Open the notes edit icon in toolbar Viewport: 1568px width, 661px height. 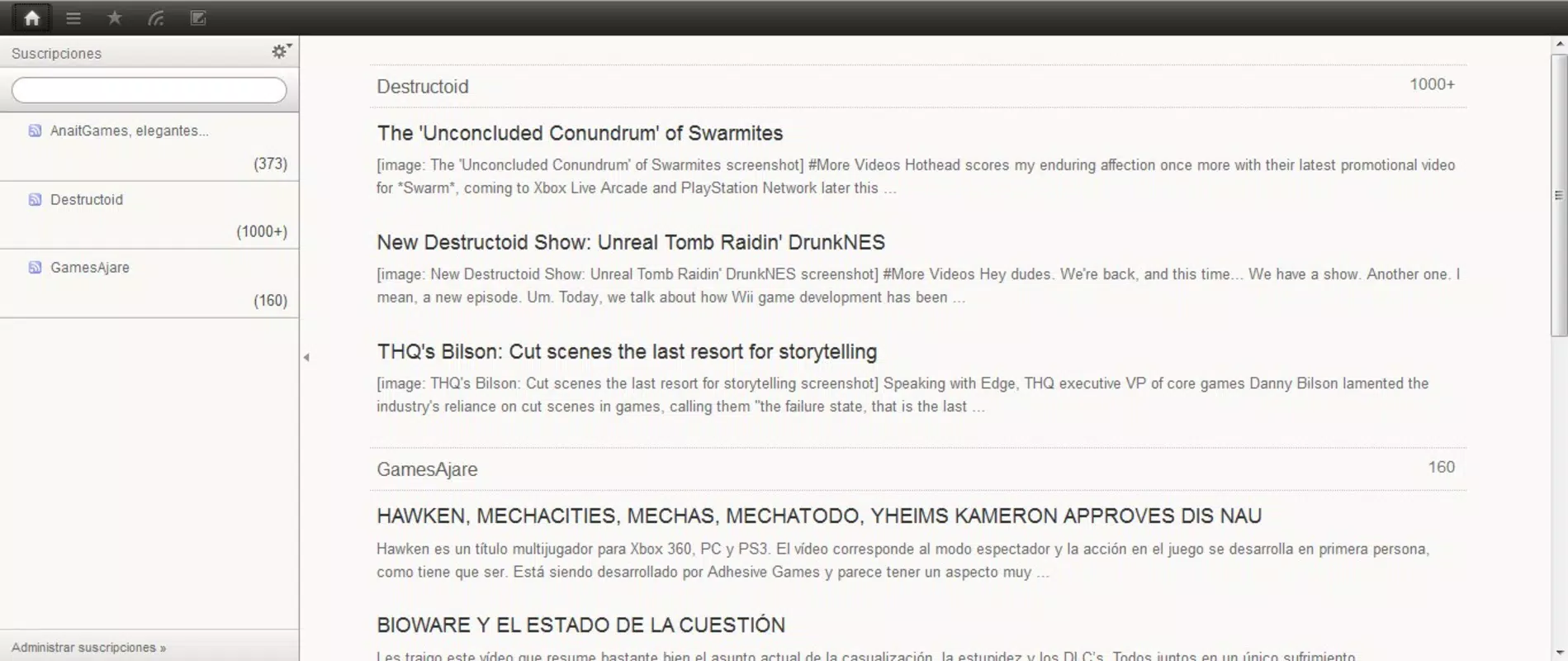click(198, 17)
